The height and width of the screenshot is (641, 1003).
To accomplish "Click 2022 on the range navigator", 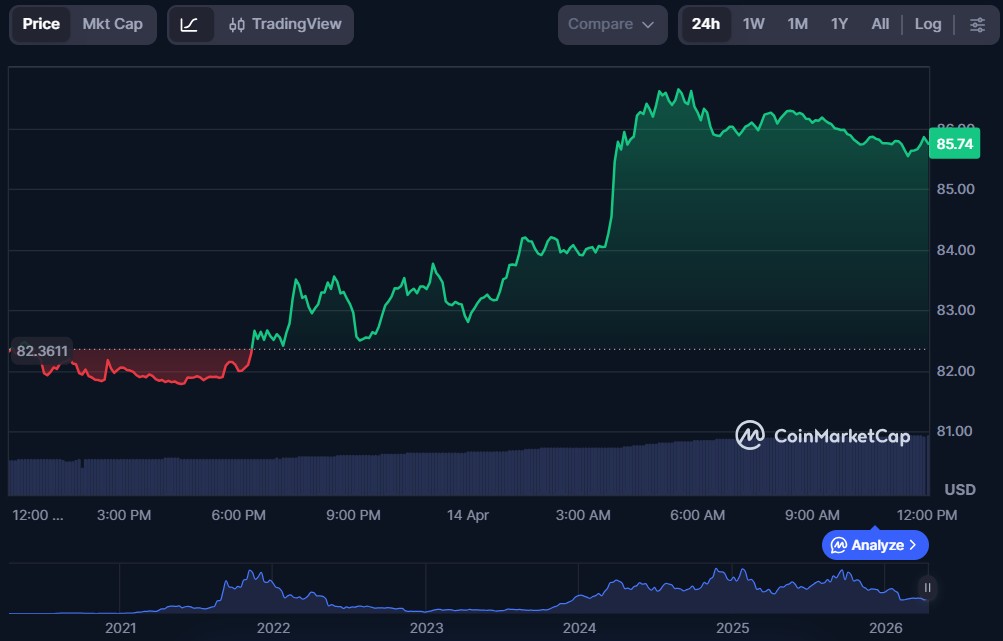I will (273, 628).
